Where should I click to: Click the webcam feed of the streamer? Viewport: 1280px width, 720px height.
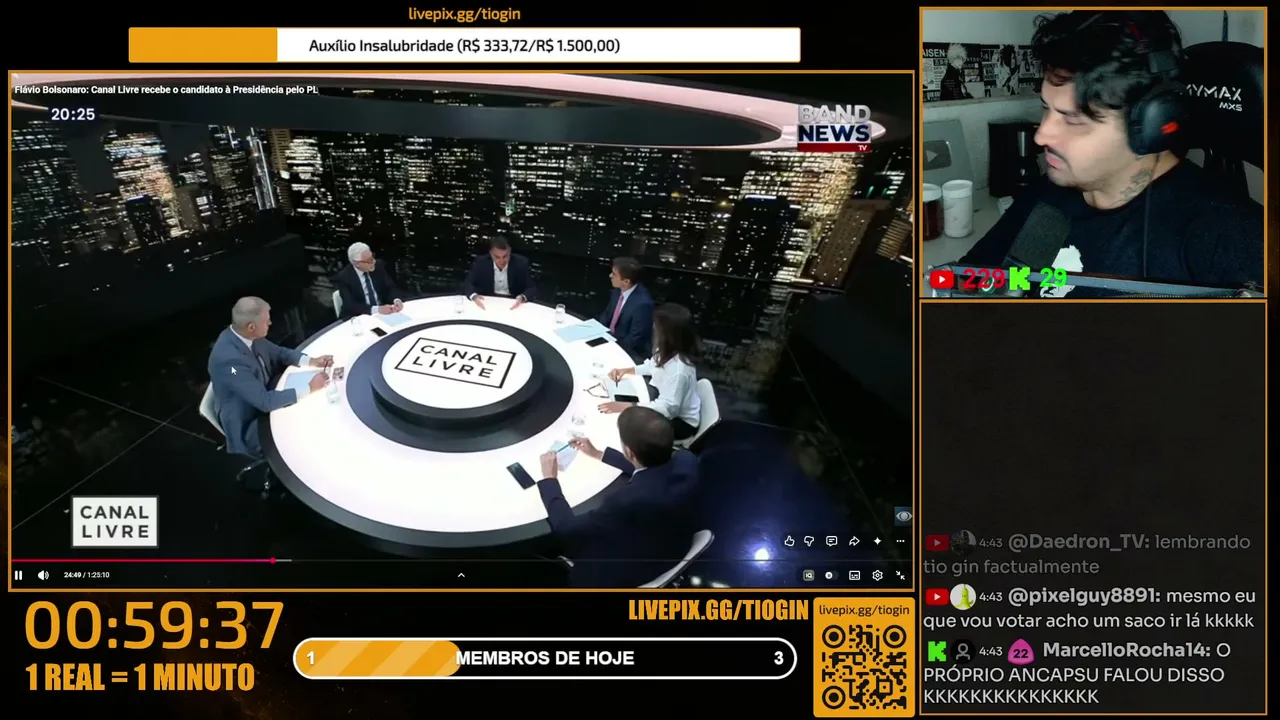coord(1093,153)
